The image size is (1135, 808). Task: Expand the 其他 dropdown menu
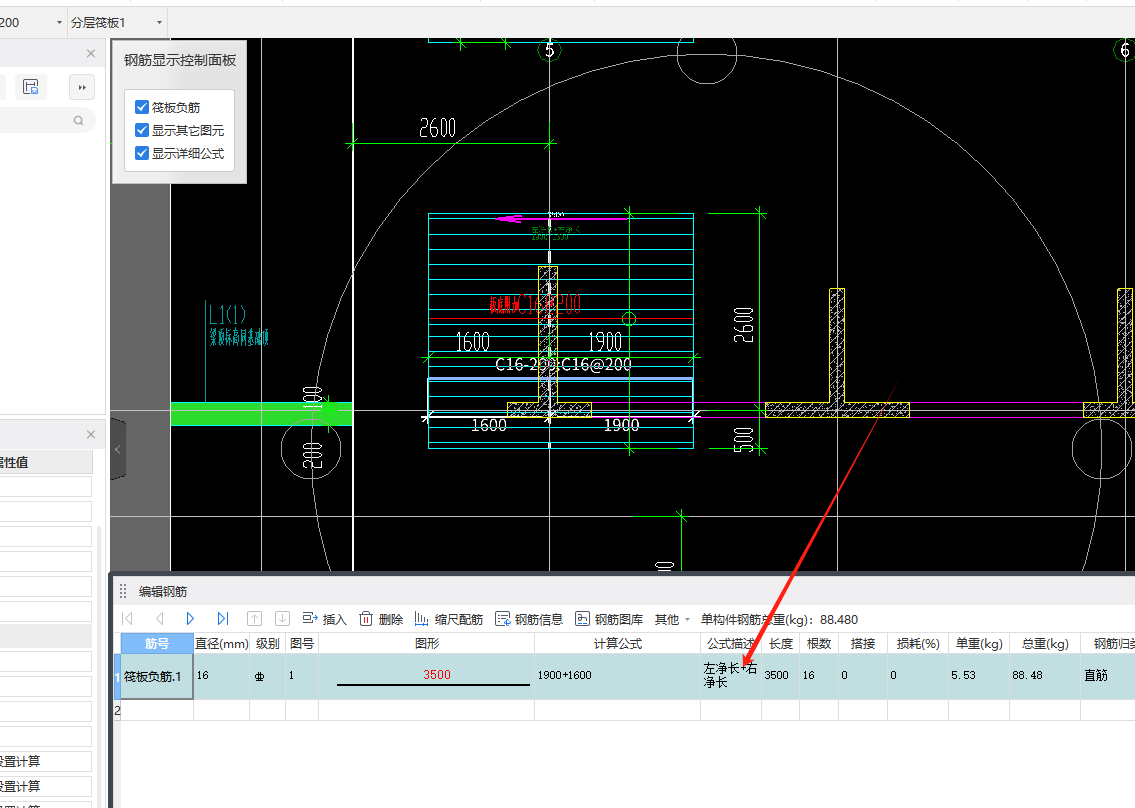(x=672, y=620)
